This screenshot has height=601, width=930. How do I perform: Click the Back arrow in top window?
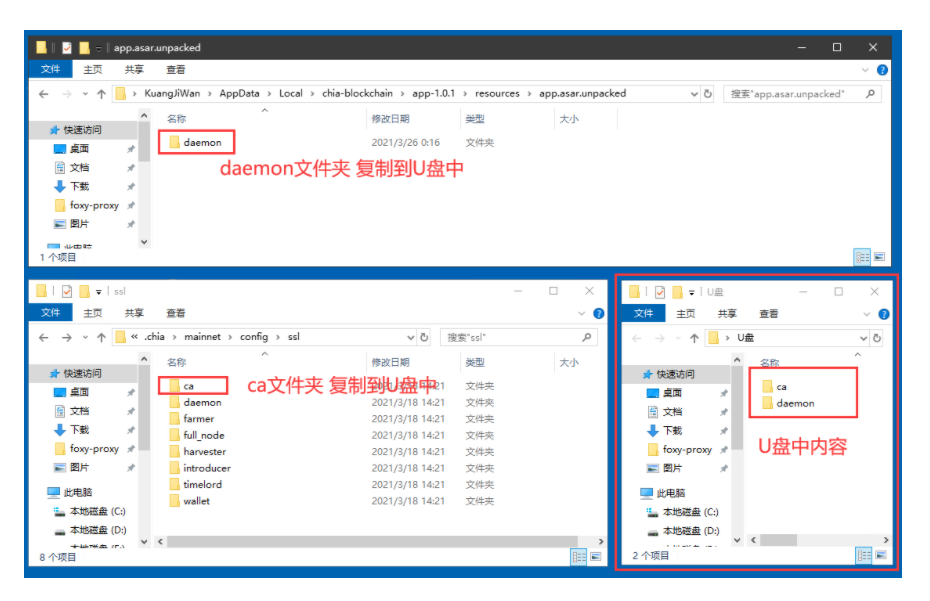point(43,94)
